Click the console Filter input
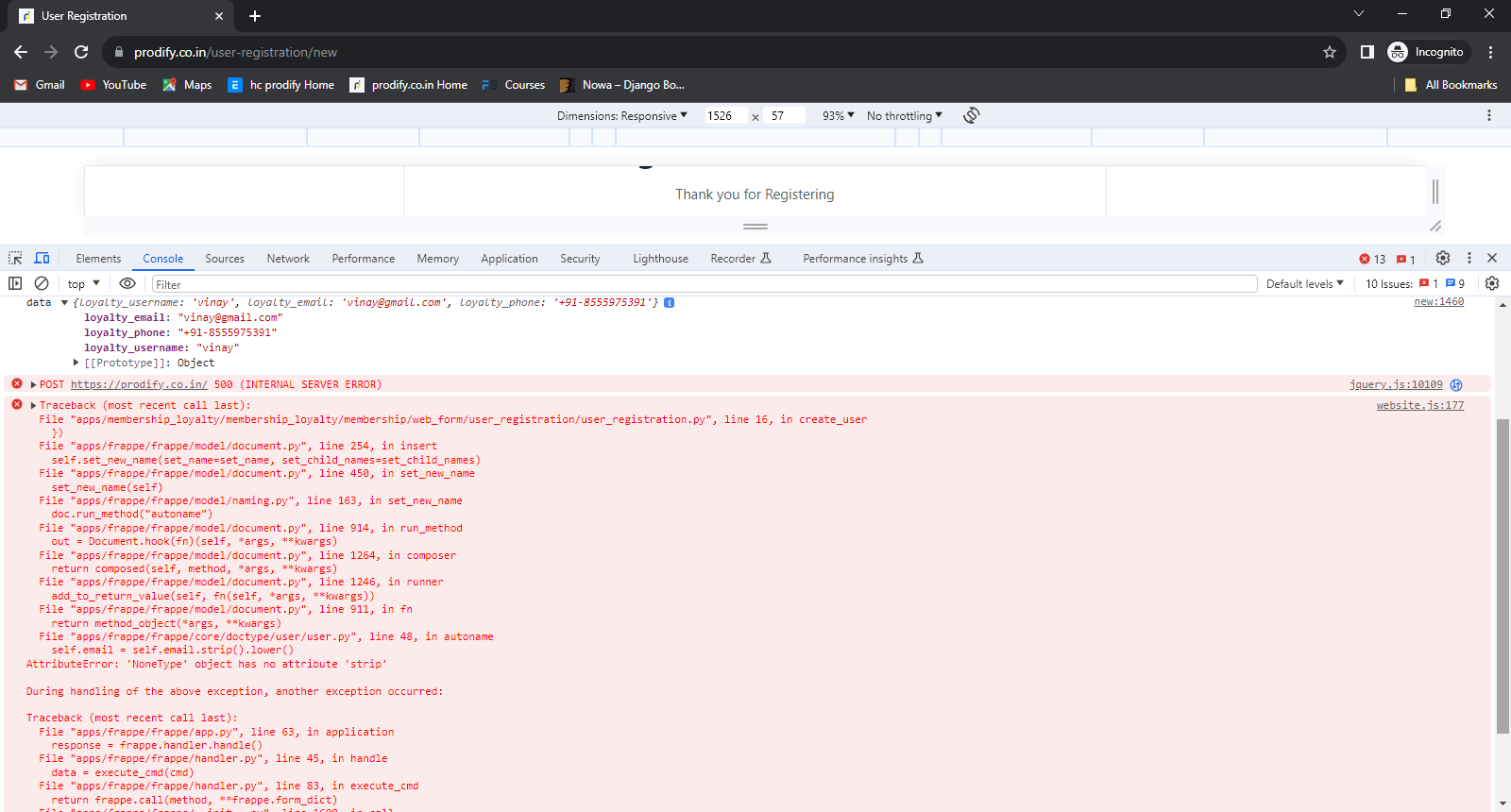The height and width of the screenshot is (812, 1511). [x=705, y=284]
